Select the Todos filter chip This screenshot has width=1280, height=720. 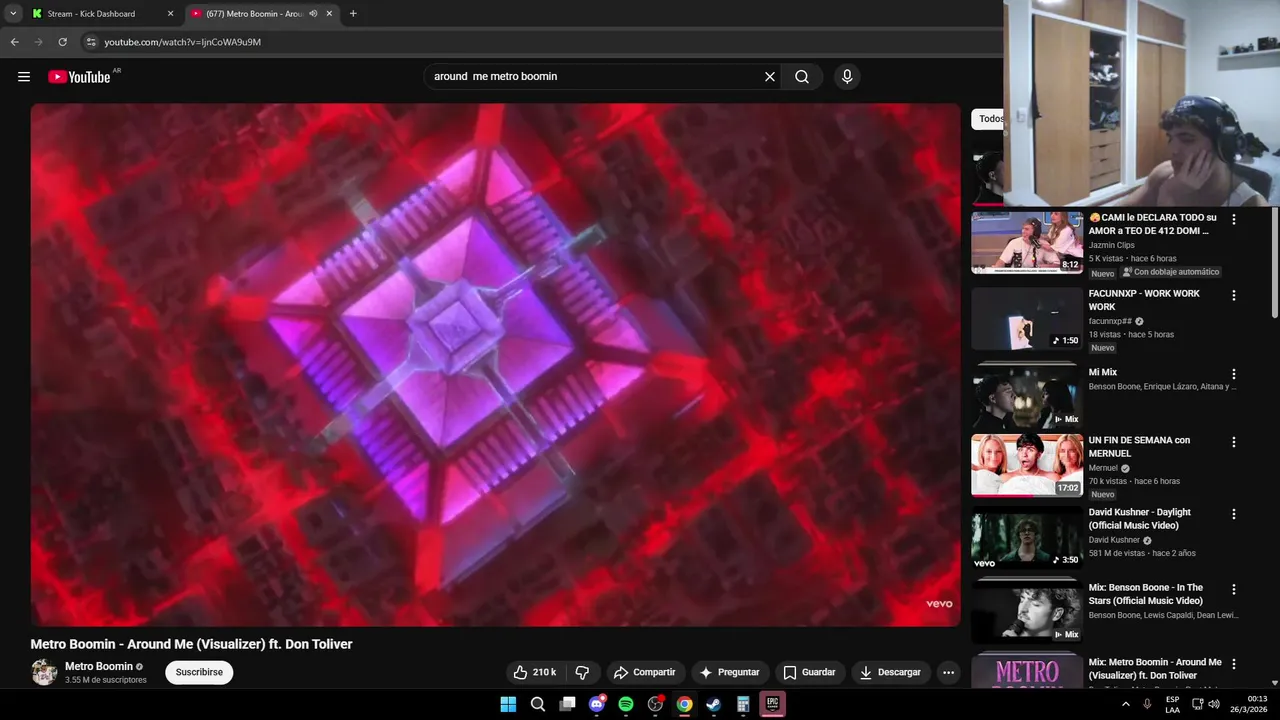click(x=988, y=119)
